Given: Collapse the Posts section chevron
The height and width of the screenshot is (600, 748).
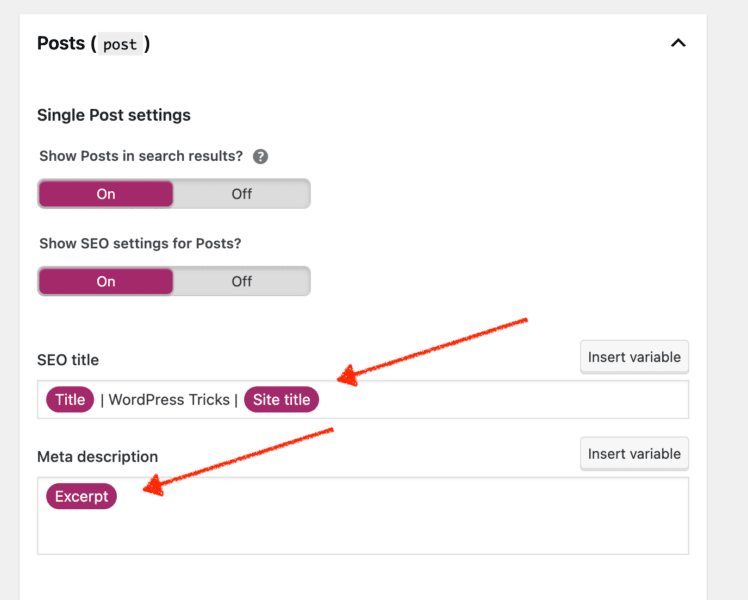Looking at the screenshot, I should [678, 43].
